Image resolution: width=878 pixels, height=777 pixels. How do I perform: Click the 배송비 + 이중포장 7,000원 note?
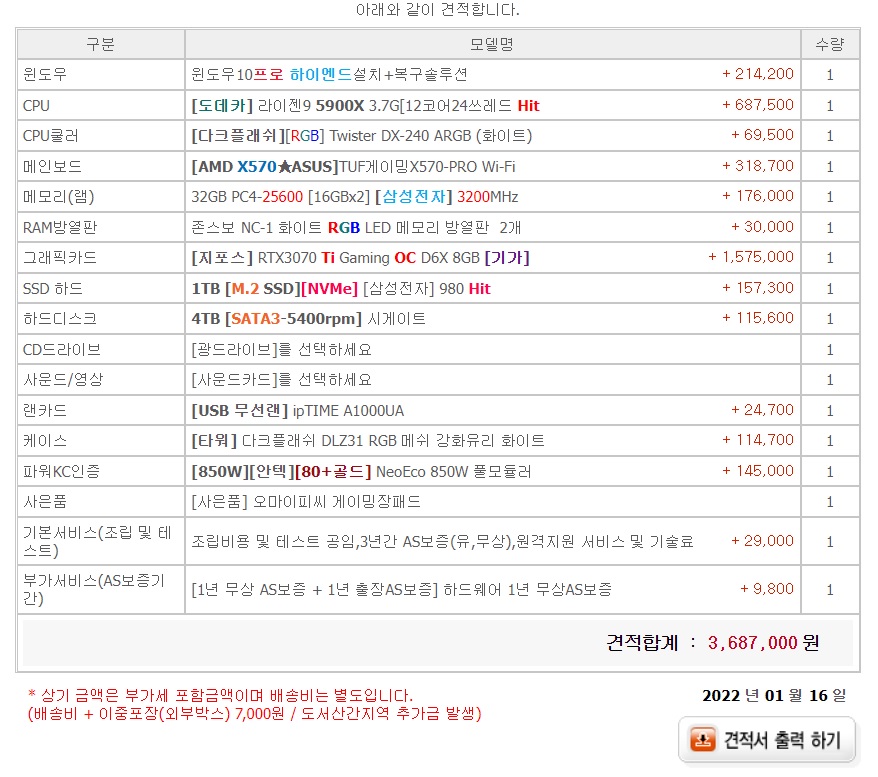pos(255,714)
